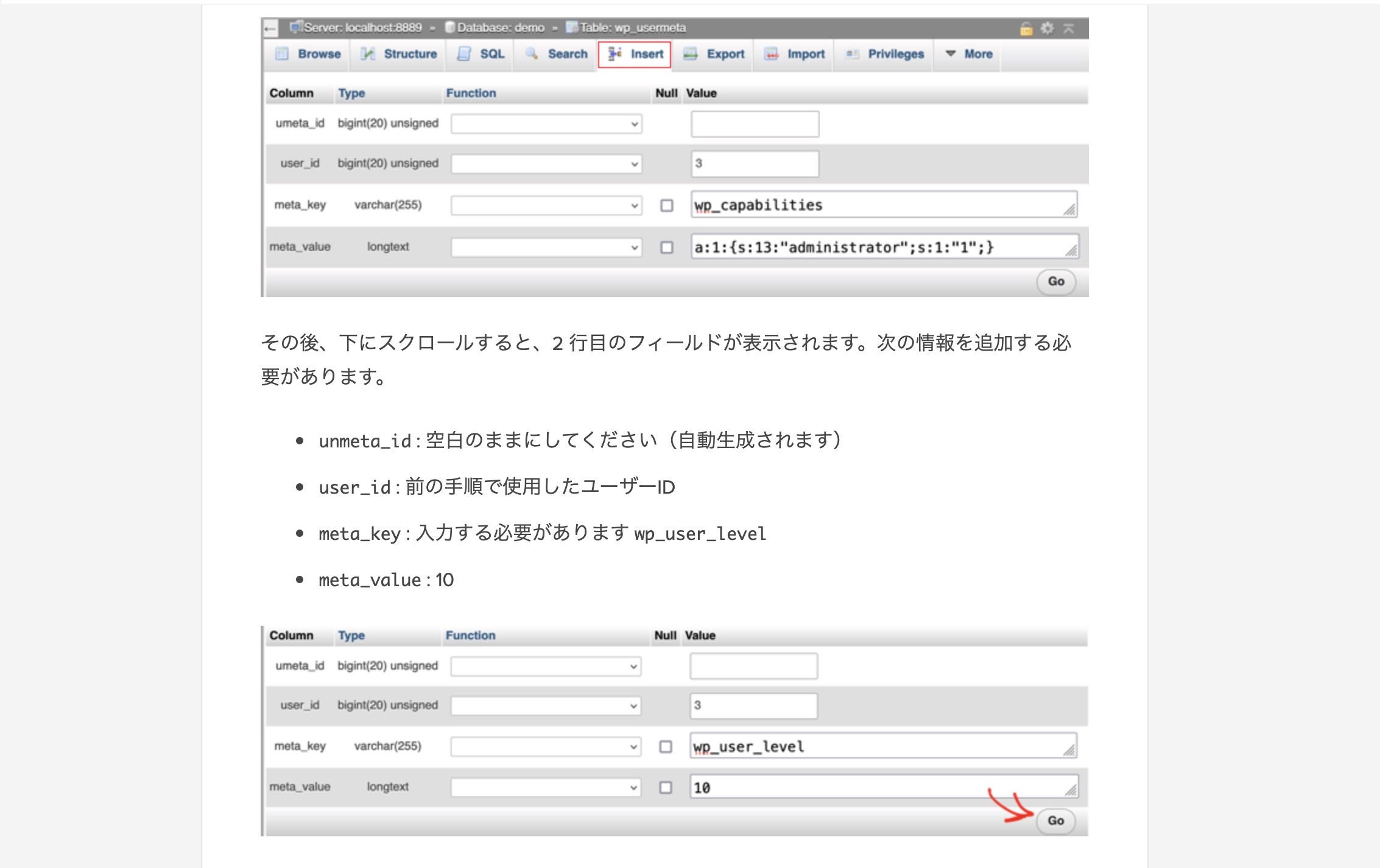Open meta_value function dropdown in top form
The width and height of the screenshot is (1380, 868).
coord(546,248)
